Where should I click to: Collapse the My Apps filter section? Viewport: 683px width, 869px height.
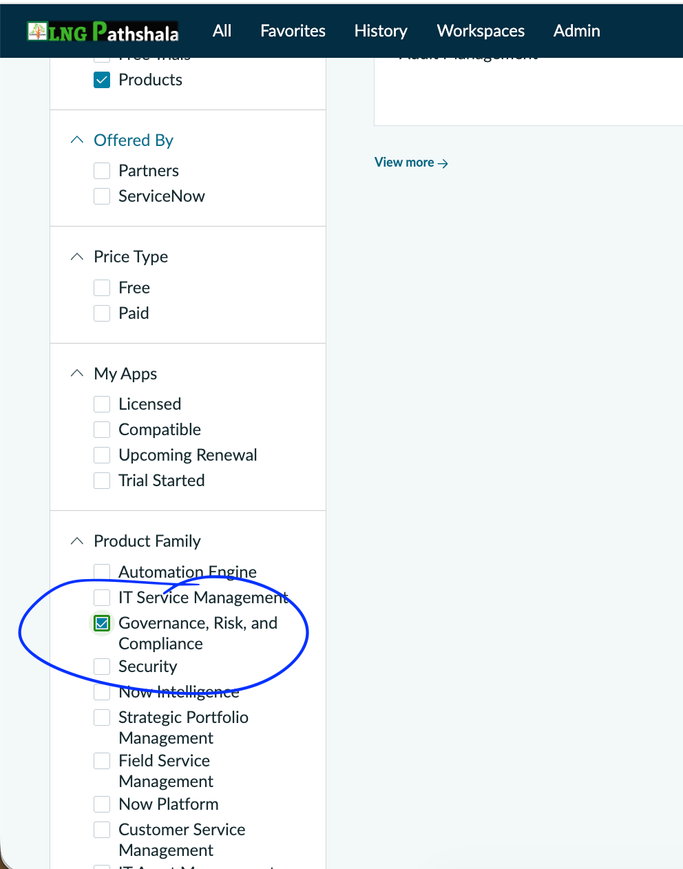pos(77,374)
